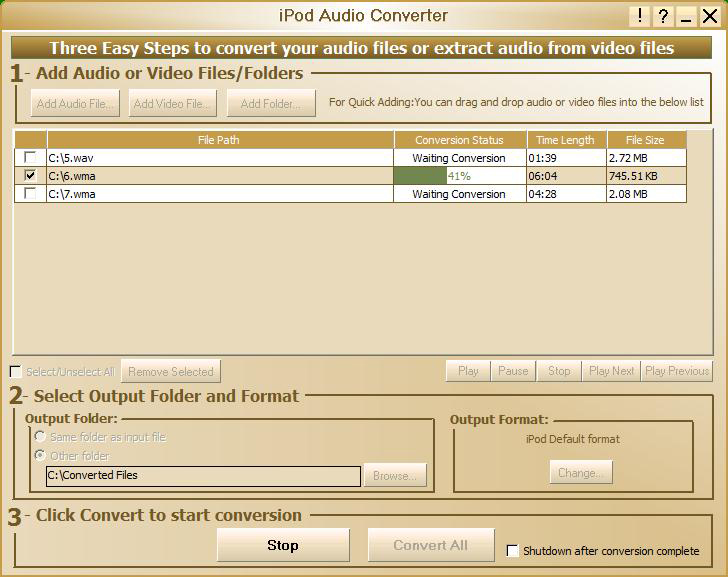Click the iPod Default format label
This screenshot has height=577, width=728.
(x=573, y=439)
